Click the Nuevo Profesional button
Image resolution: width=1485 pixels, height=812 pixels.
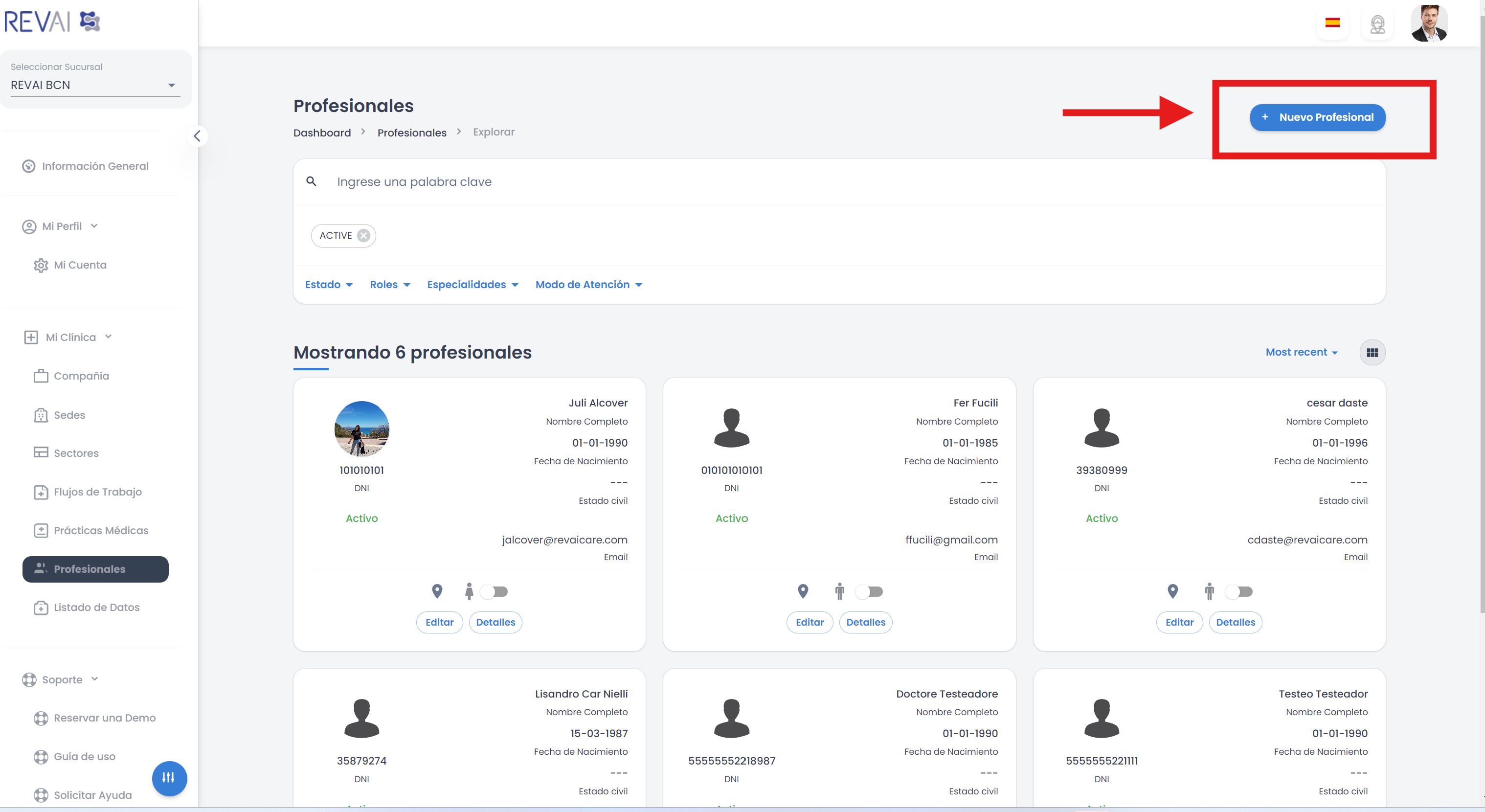[1317, 117]
